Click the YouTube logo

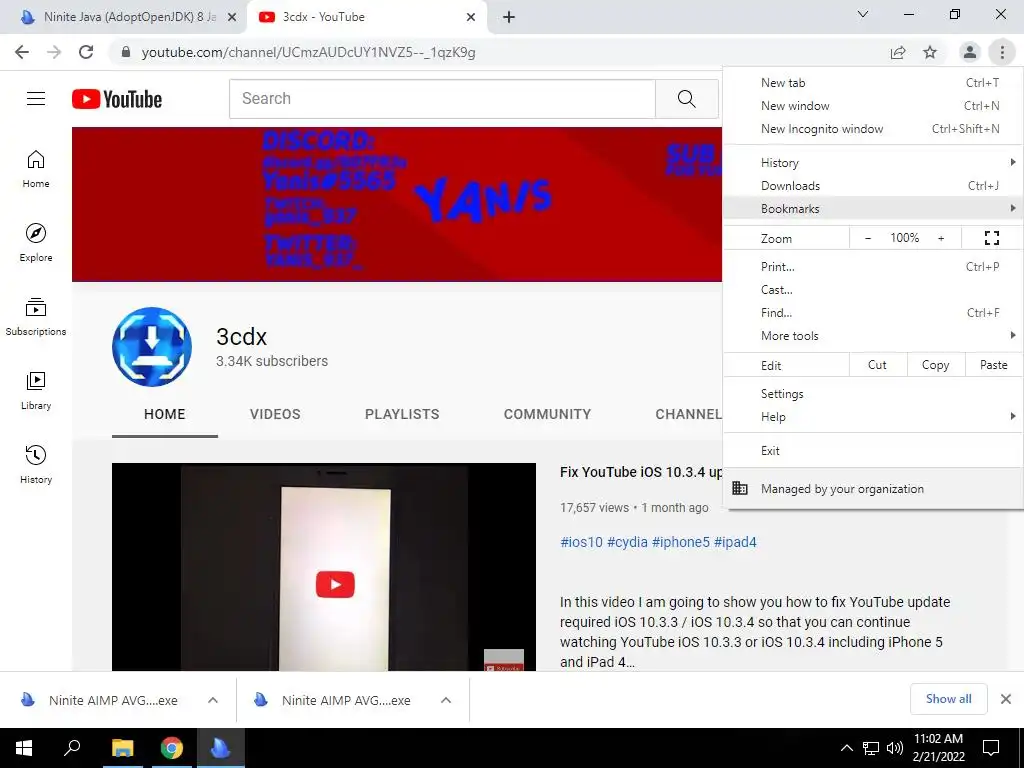pyautogui.click(x=117, y=99)
